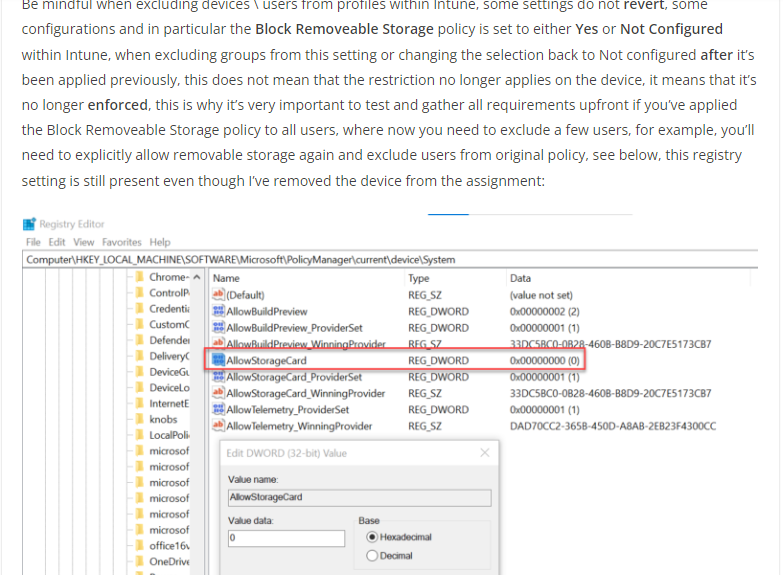Select the AllowStorageCard value name

point(266,361)
